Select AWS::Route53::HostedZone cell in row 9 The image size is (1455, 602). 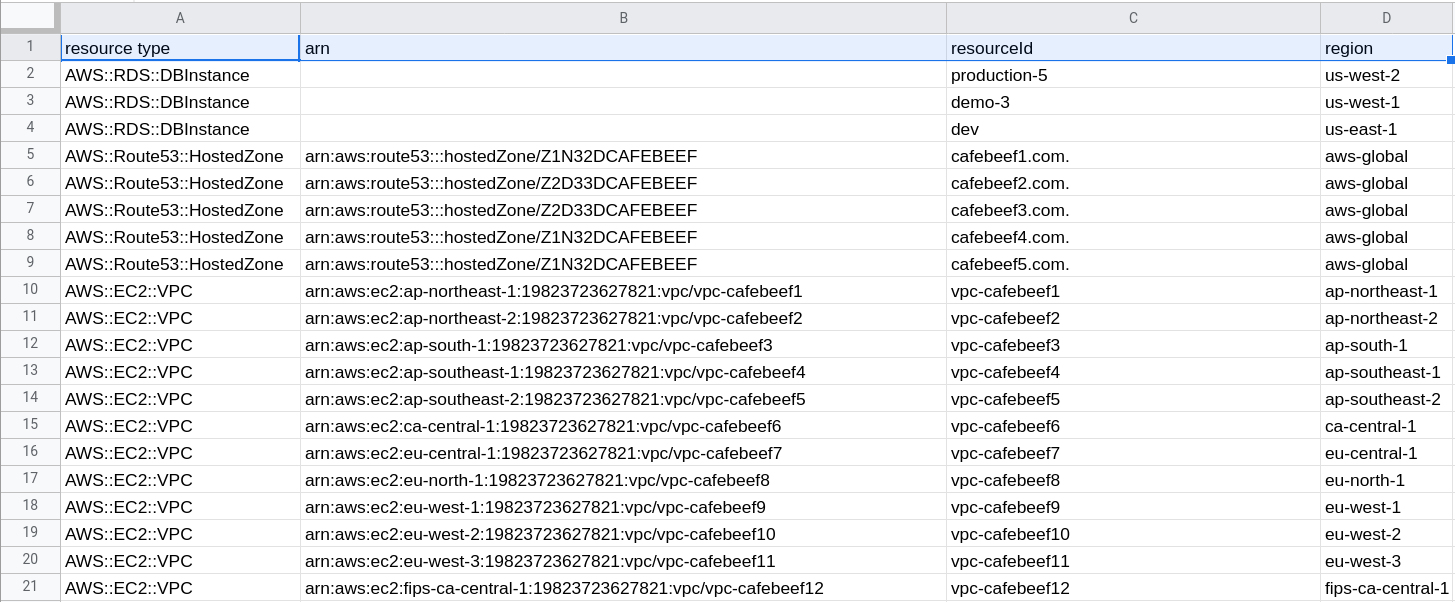[180, 263]
